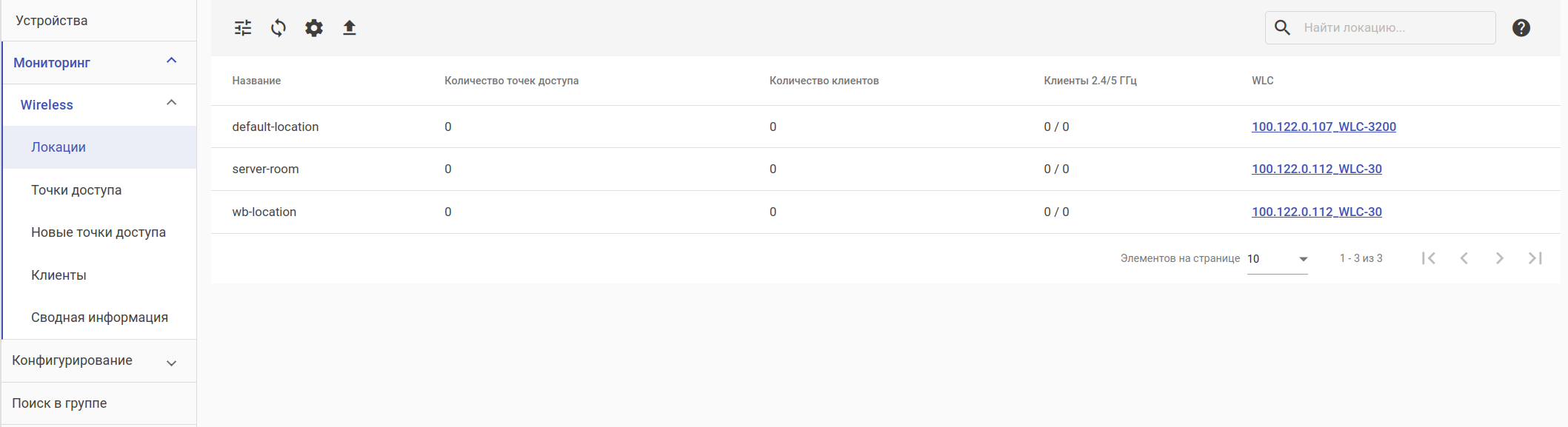Go to the last page of results
Image resolution: width=1568 pixels, height=427 pixels.
[1535, 258]
